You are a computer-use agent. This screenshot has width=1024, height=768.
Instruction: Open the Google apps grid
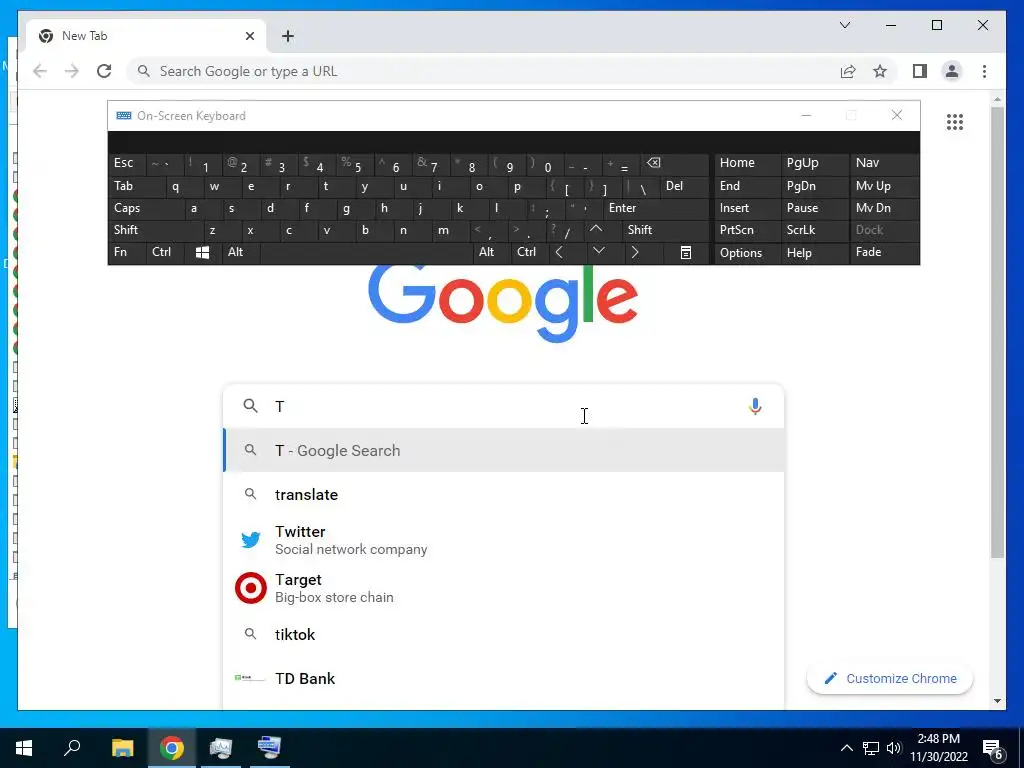955,122
